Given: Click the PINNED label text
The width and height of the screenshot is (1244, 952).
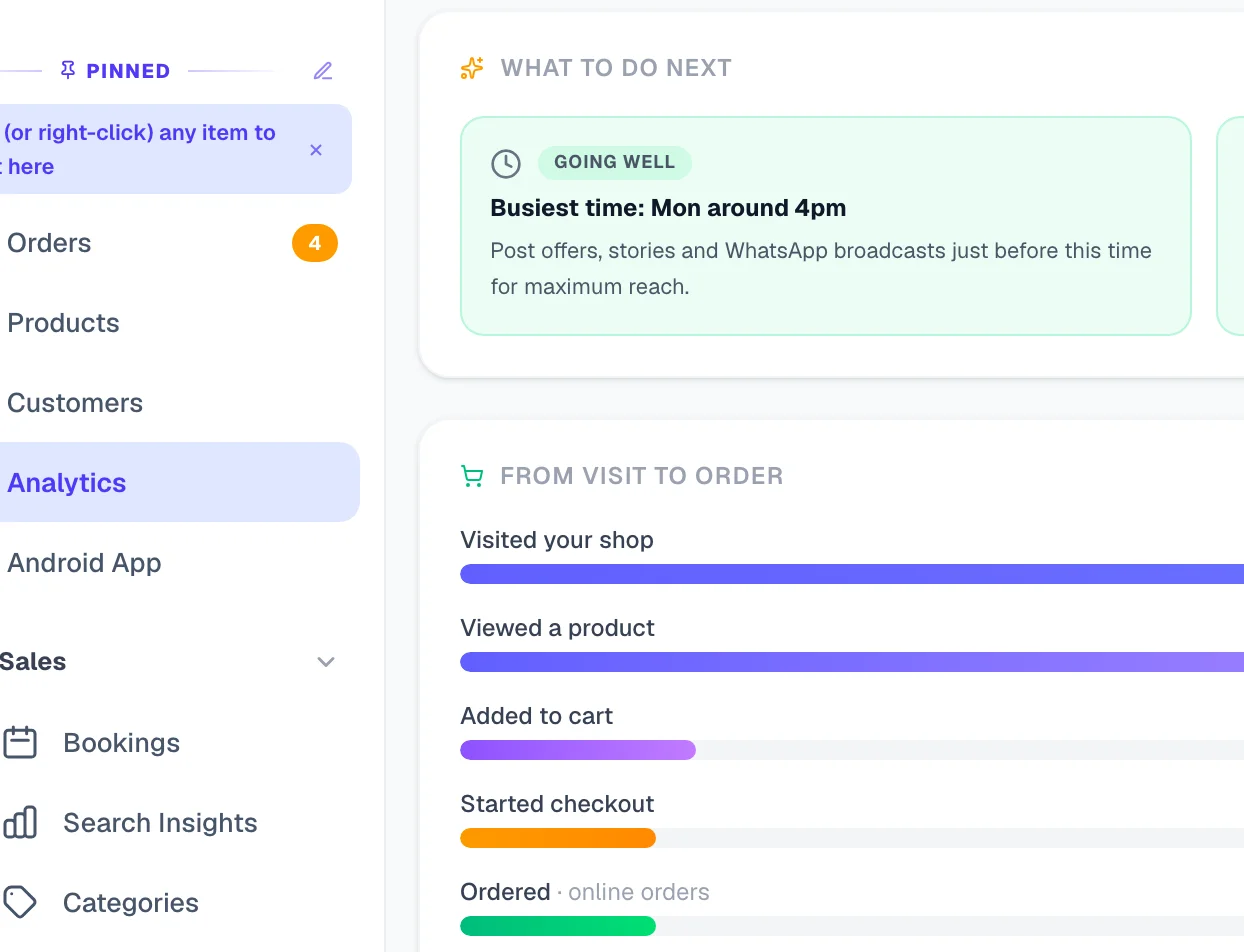Looking at the screenshot, I should (x=128, y=71).
